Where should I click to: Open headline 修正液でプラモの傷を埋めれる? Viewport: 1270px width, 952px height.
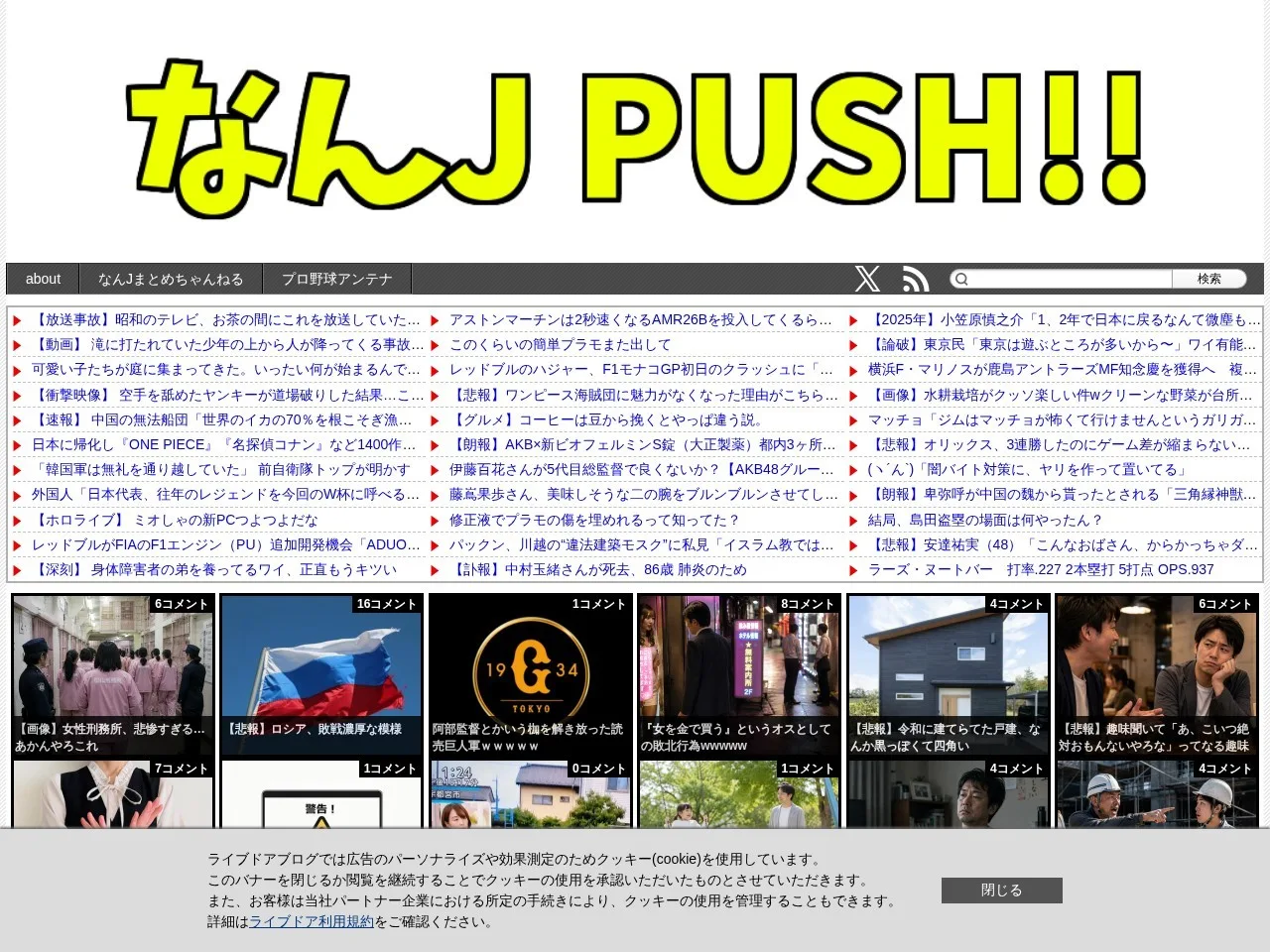pyautogui.click(x=594, y=520)
